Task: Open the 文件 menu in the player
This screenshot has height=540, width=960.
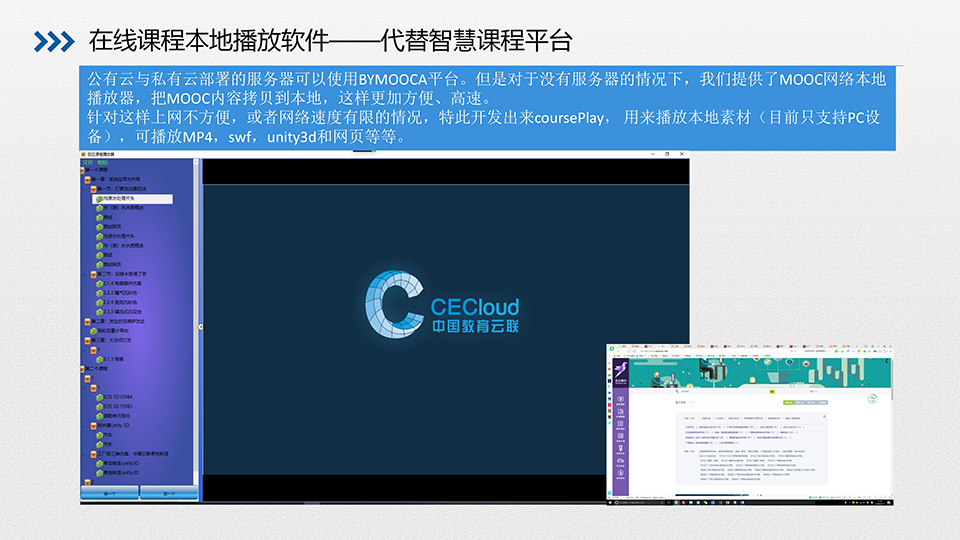Action: point(86,162)
